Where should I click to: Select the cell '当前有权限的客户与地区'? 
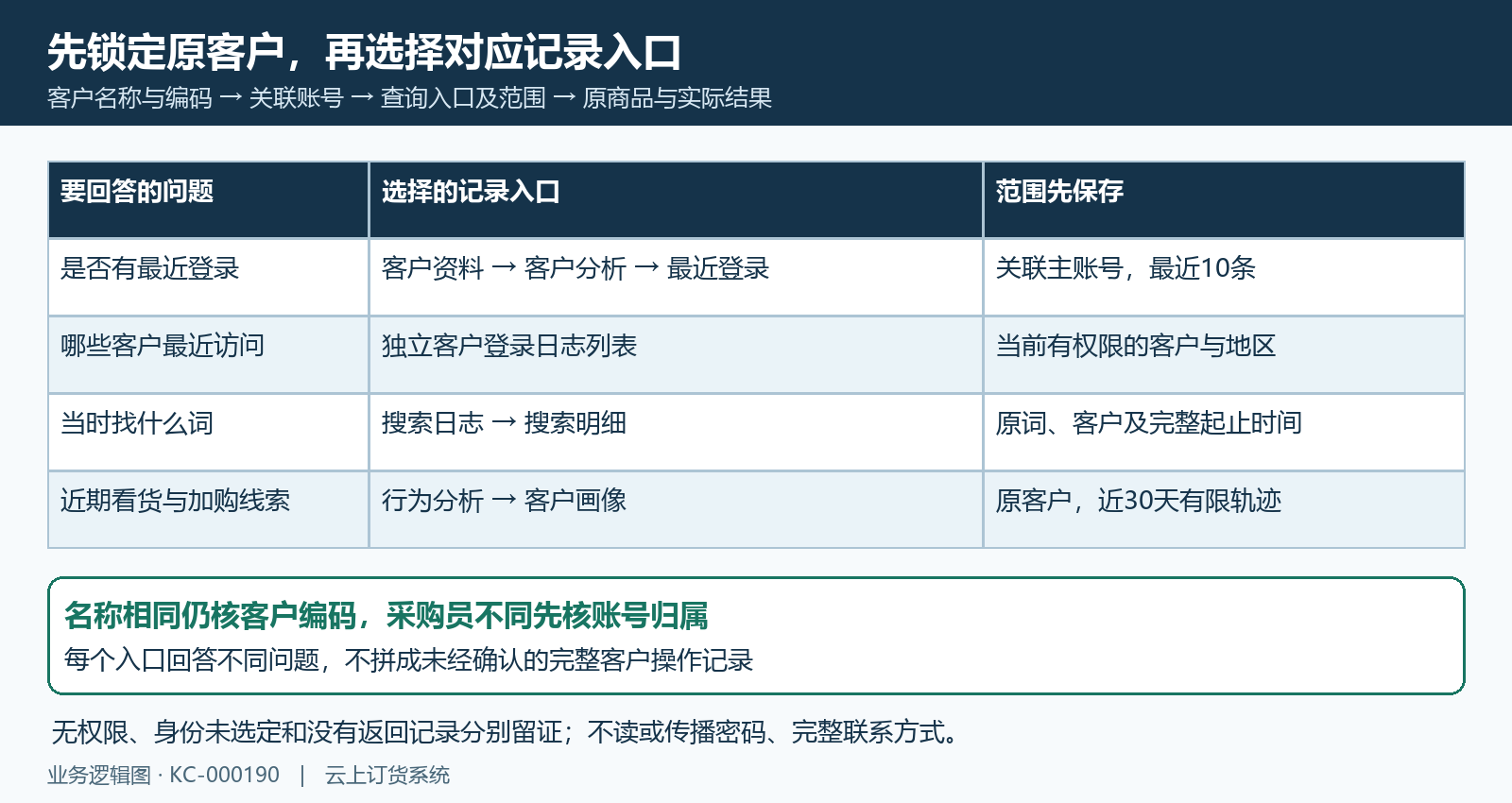pos(1224,354)
